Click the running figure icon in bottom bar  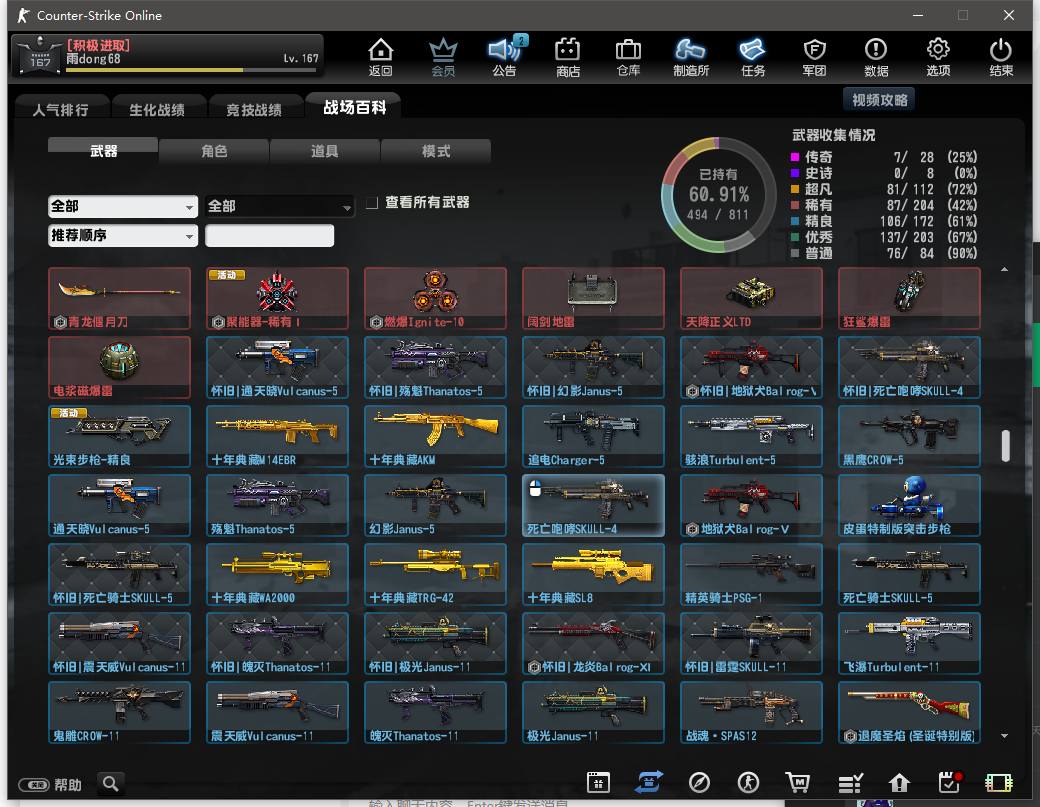click(x=748, y=782)
